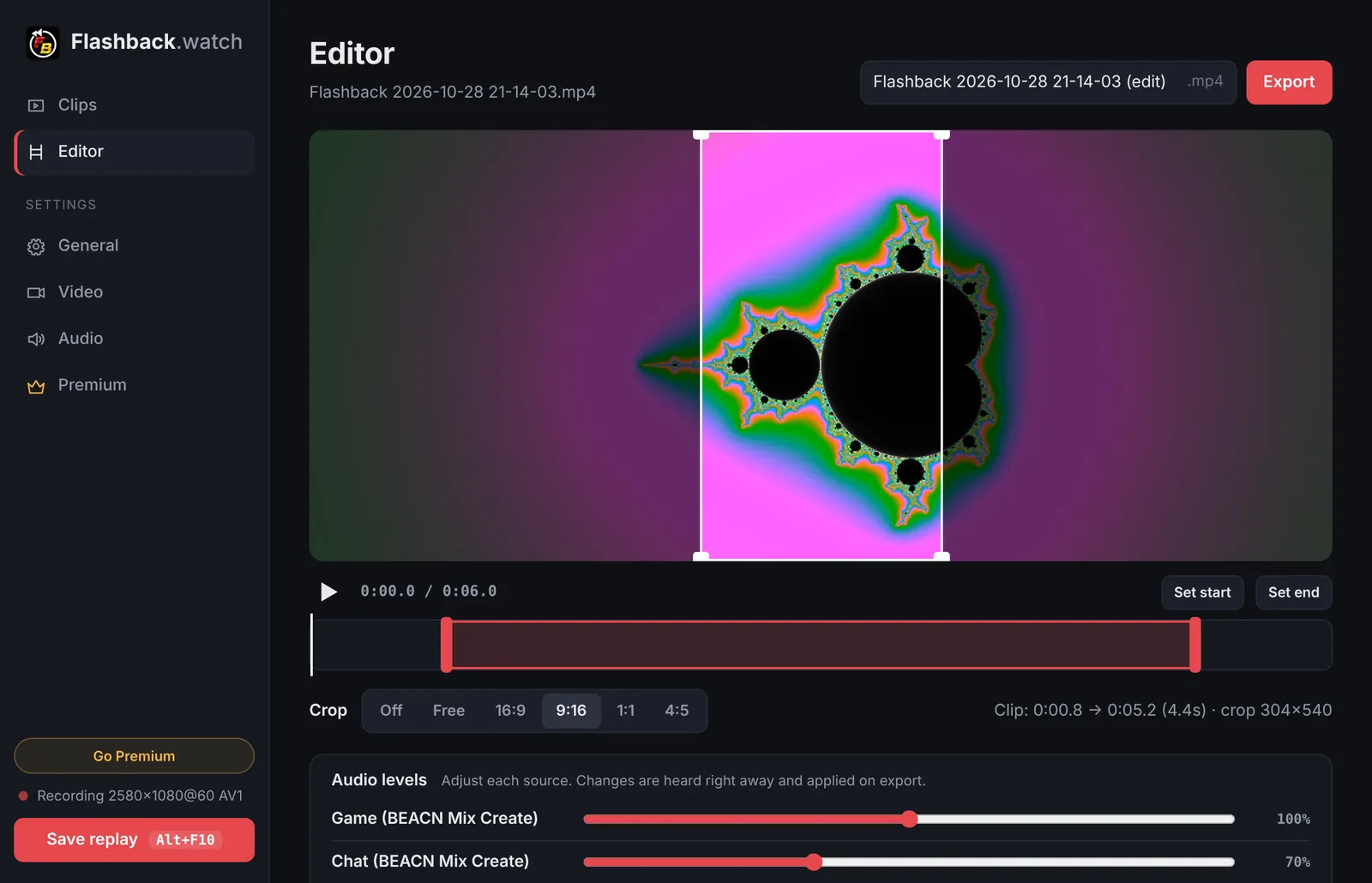Click the source filename under Editor heading
This screenshot has width=1372, height=883.
pyautogui.click(x=453, y=93)
